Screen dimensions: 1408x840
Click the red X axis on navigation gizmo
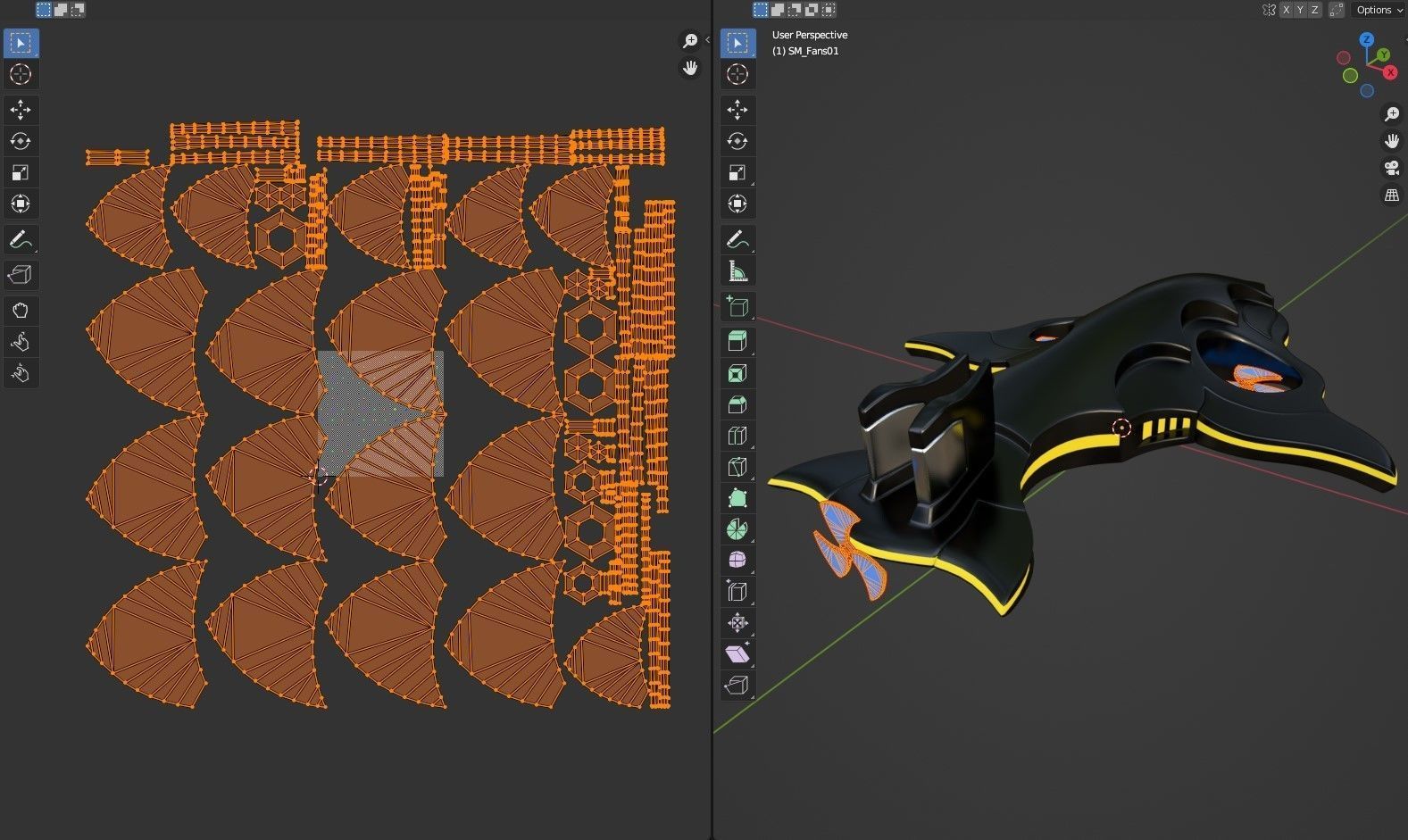tap(1390, 72)
